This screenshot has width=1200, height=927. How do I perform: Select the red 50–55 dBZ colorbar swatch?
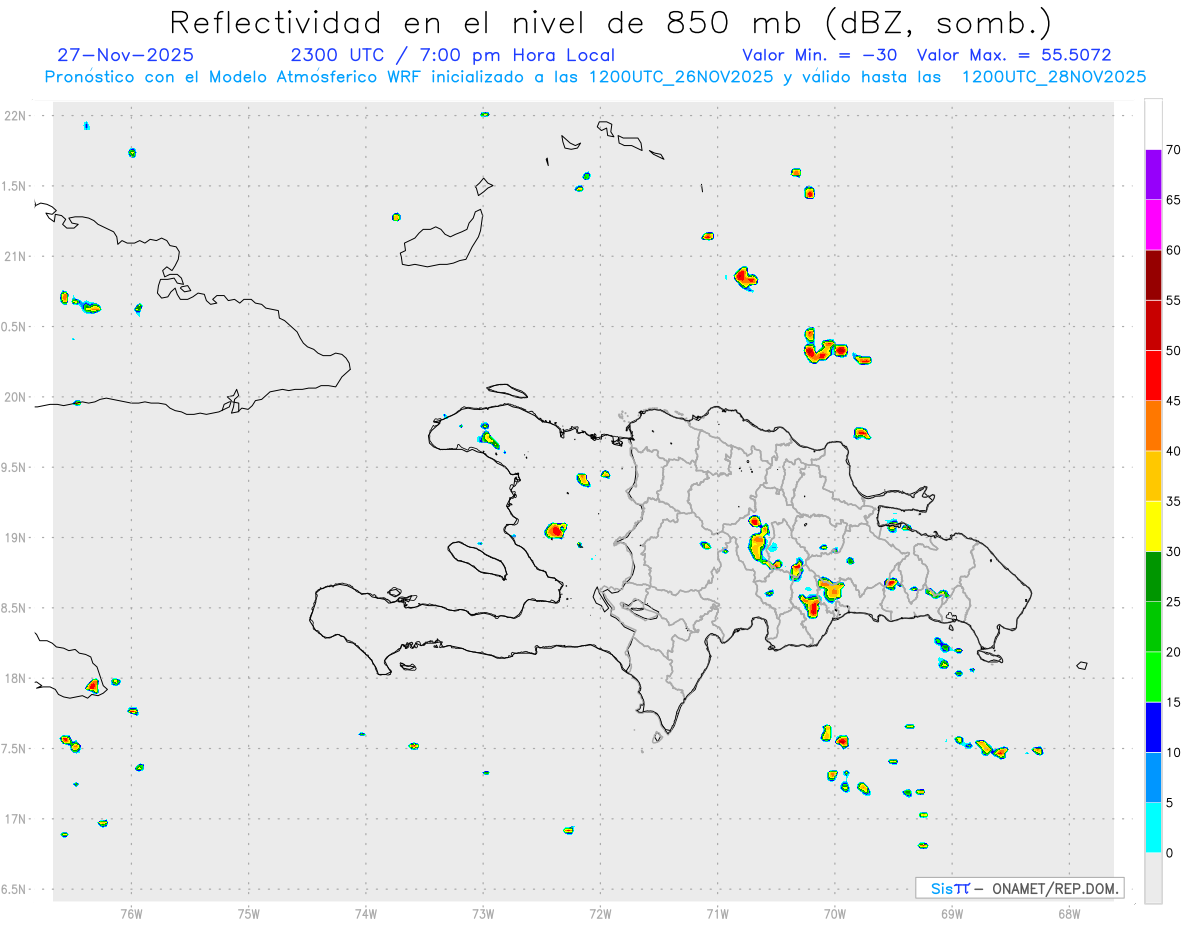tap(1153, 325)
